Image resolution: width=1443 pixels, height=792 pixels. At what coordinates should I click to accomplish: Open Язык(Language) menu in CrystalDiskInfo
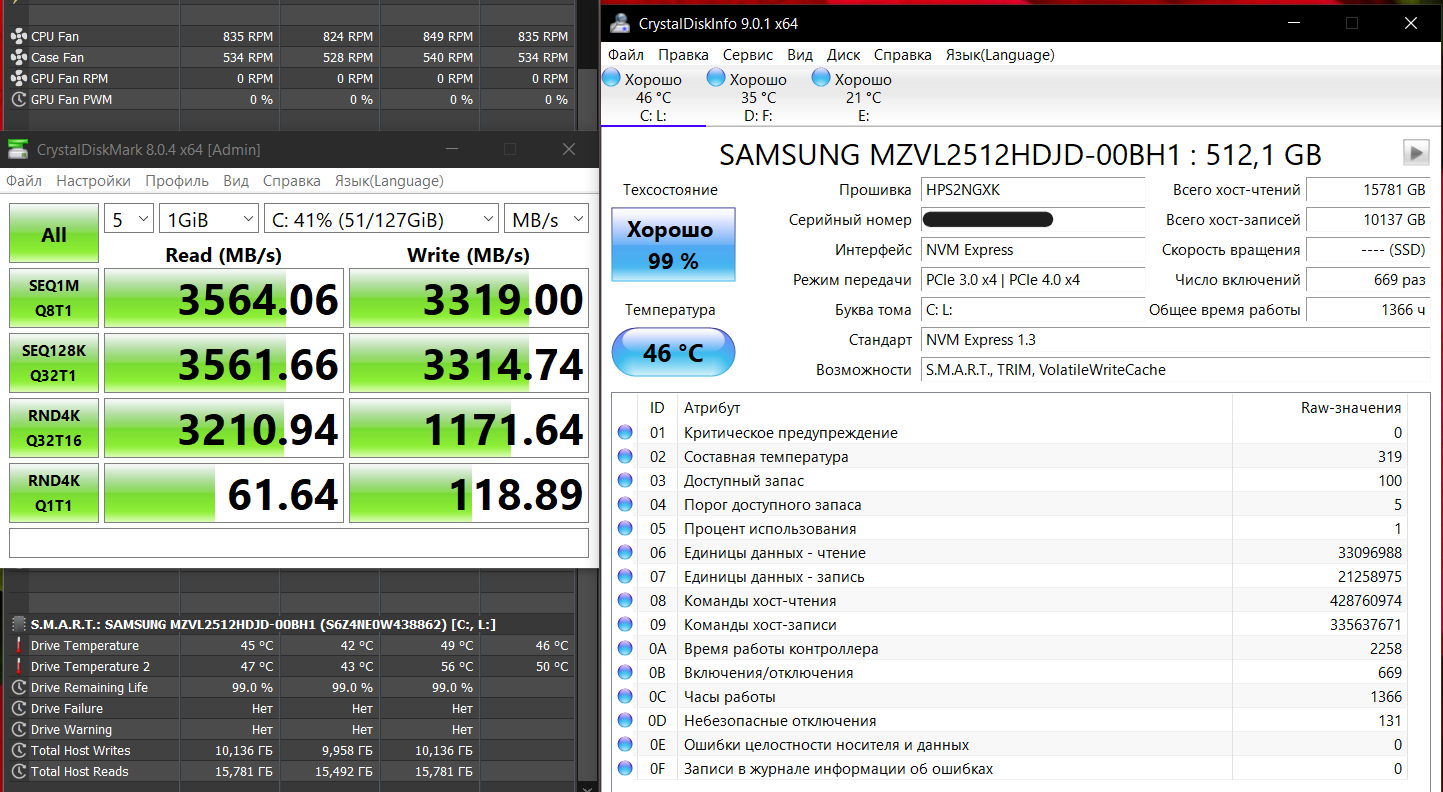point(1000,55)
